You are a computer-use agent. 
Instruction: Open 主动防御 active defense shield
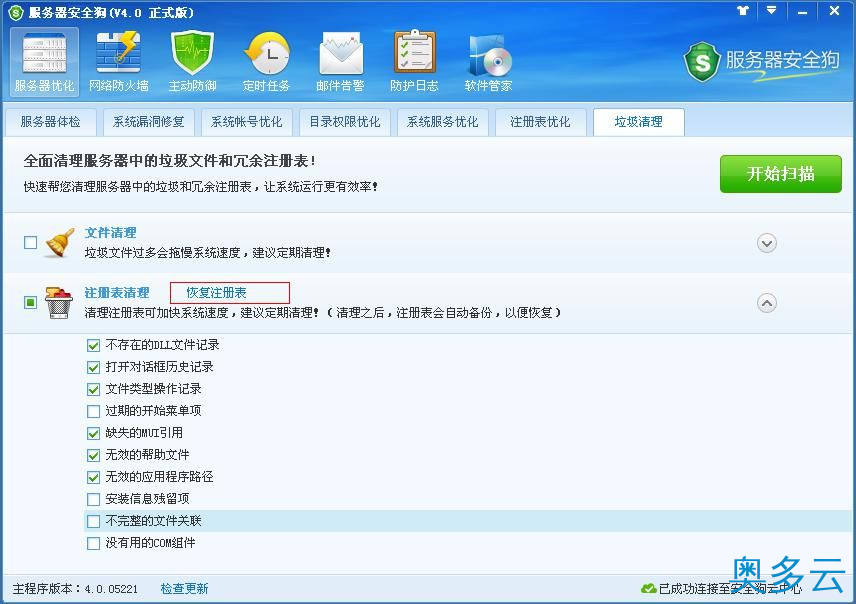click(192, 62)
